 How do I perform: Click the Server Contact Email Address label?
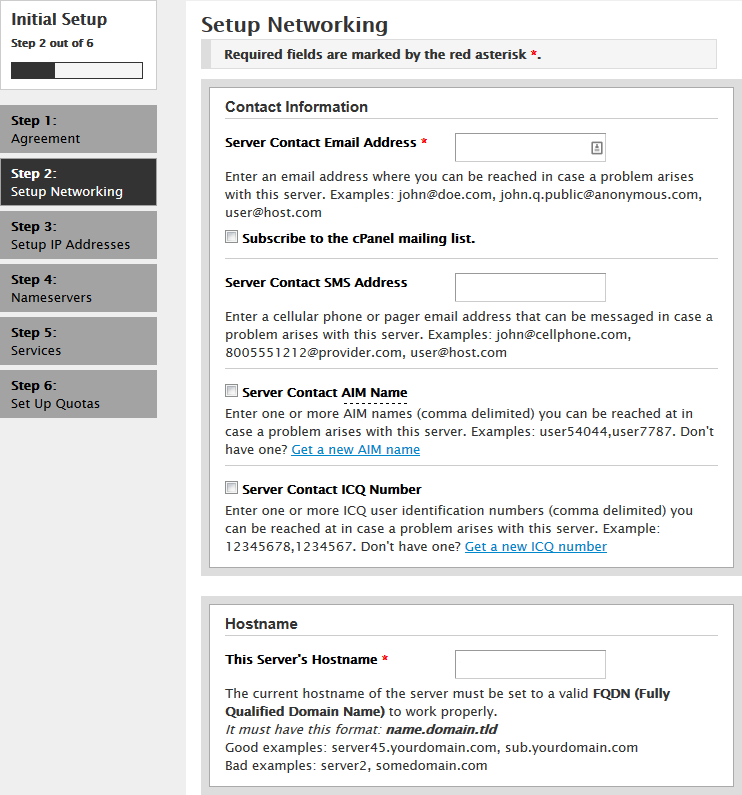pos(321,142)
